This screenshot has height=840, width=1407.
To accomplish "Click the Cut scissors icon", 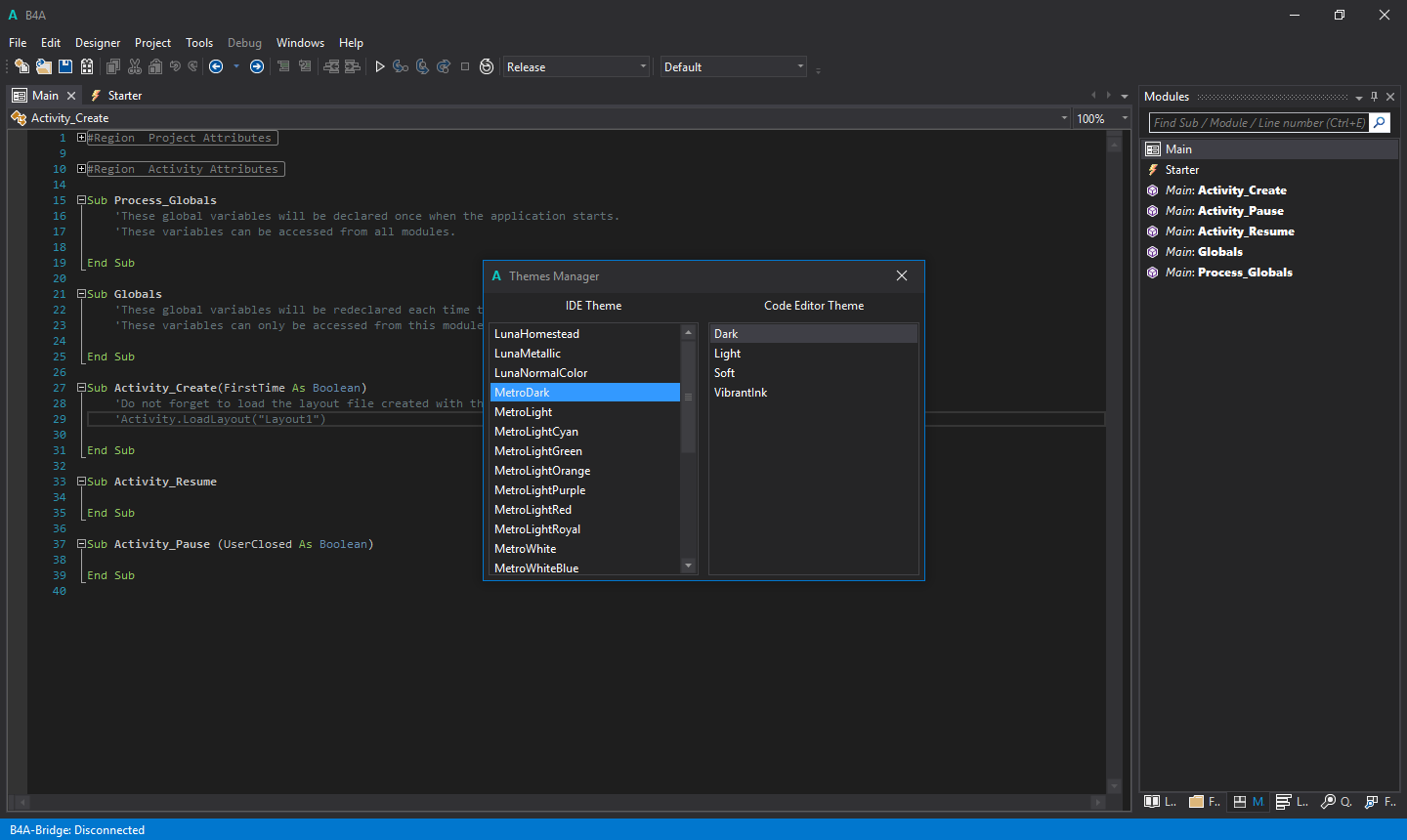I will tap(135, 66).
